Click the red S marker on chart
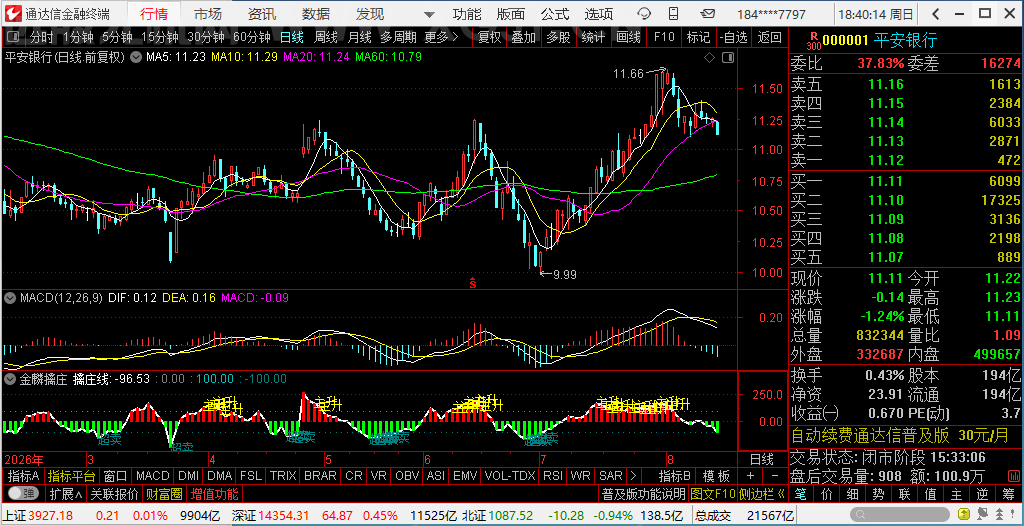The width and height of the screenshot is (1024, 526). point(472,283)
